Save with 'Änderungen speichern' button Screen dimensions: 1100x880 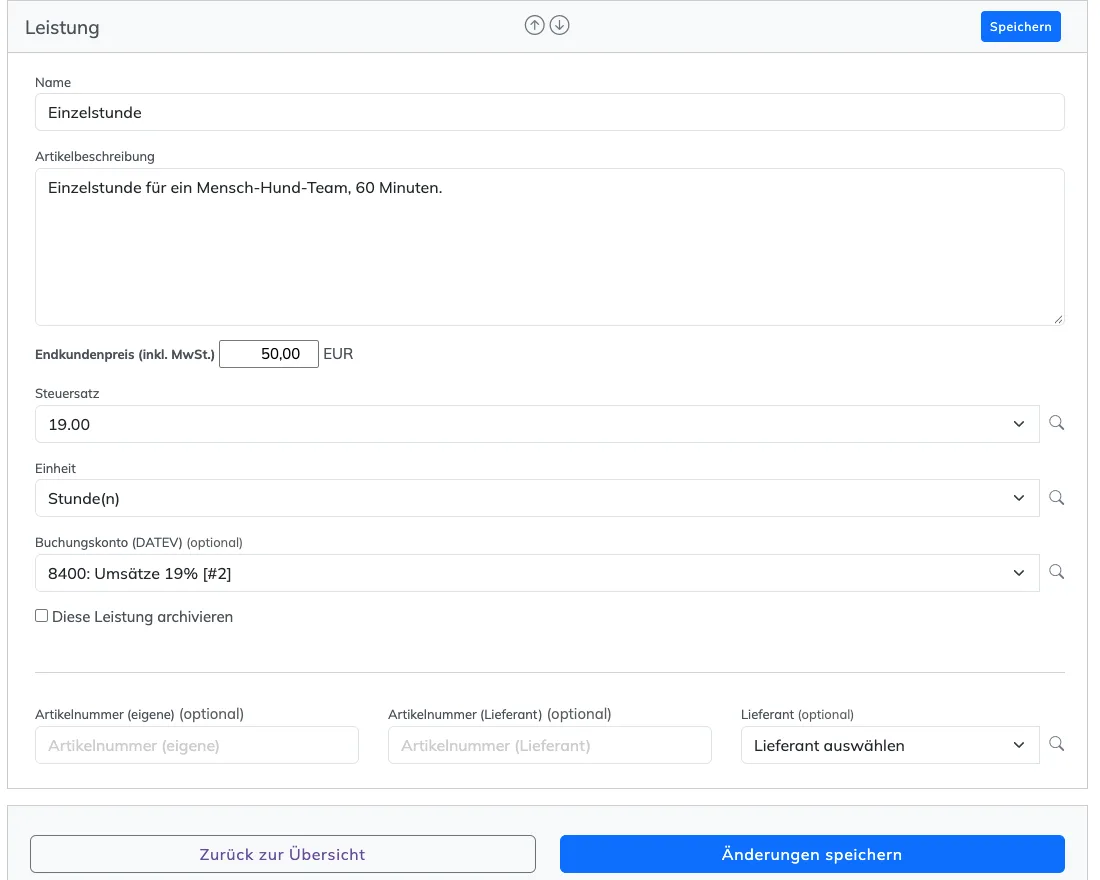click(x=812, y=854)
